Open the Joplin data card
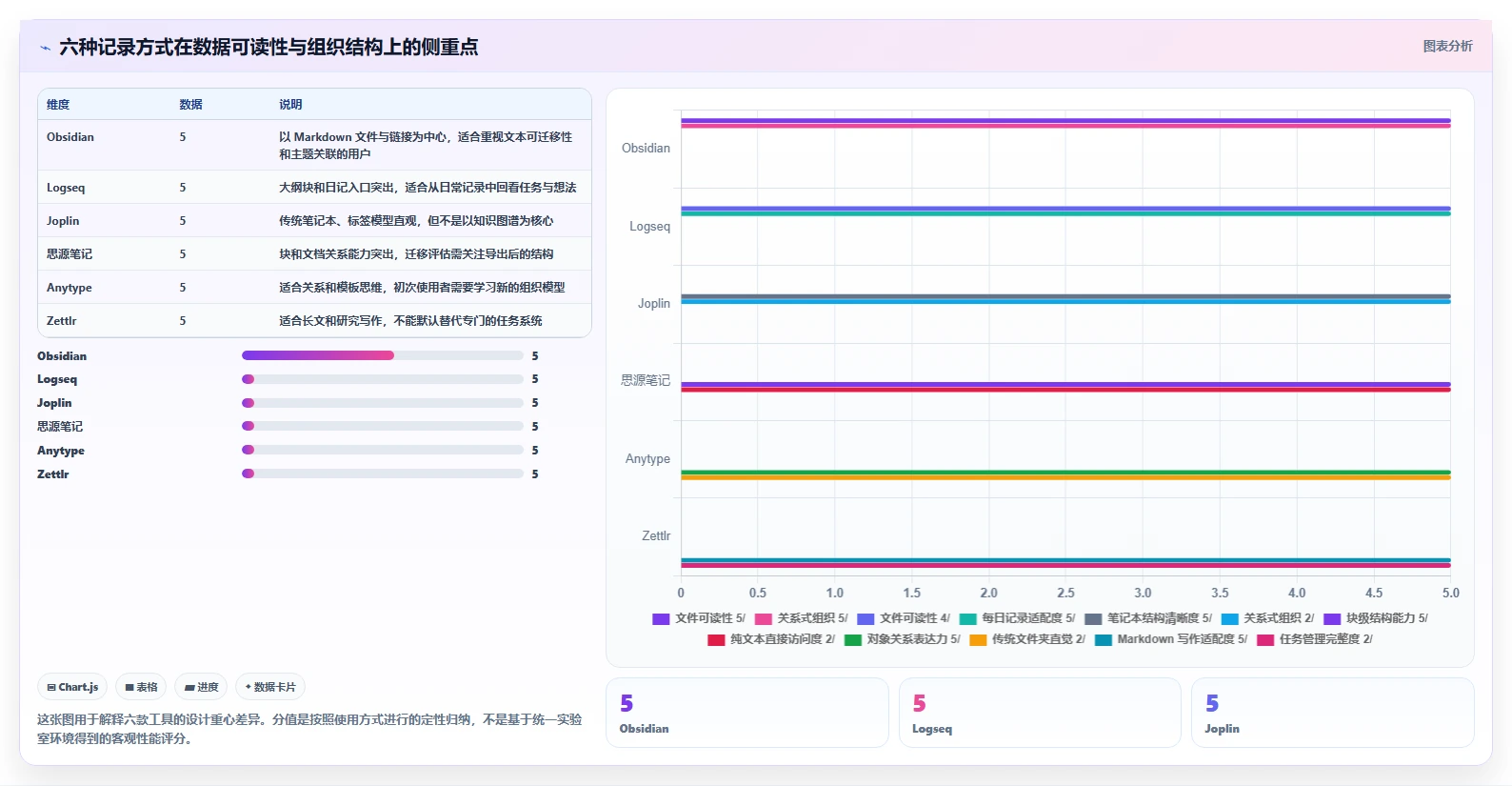Image resolution: width=1512 pixels, height=786 pixels. pos(1333,713)
